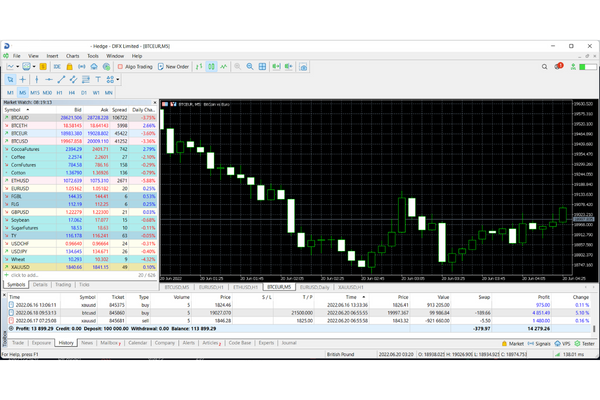The width and height of the screenshot is (600, 400).
Task: Open the IDE (MetaEditor) from the toolbar
Action: 57,67
